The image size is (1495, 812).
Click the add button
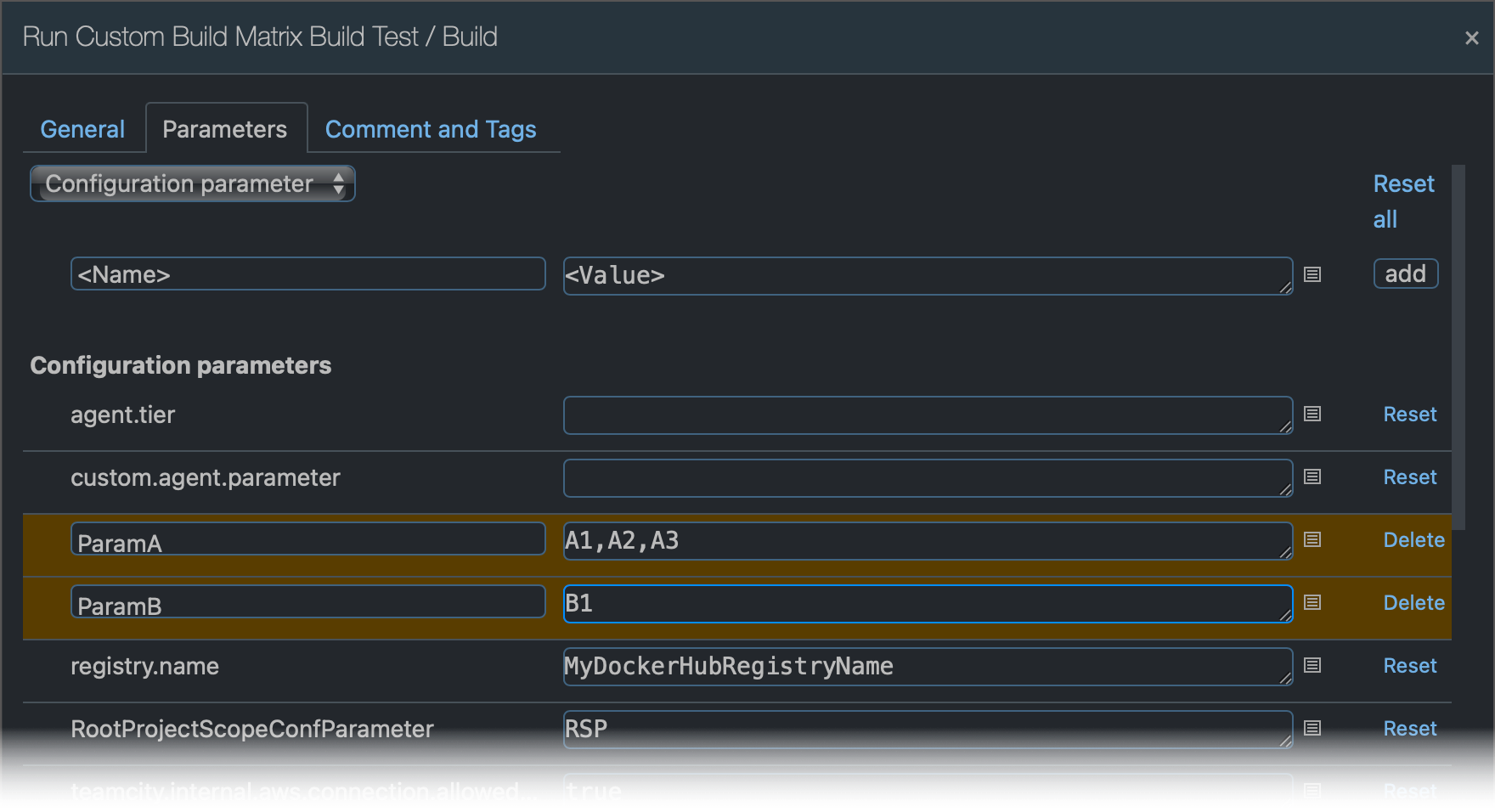1405,273
